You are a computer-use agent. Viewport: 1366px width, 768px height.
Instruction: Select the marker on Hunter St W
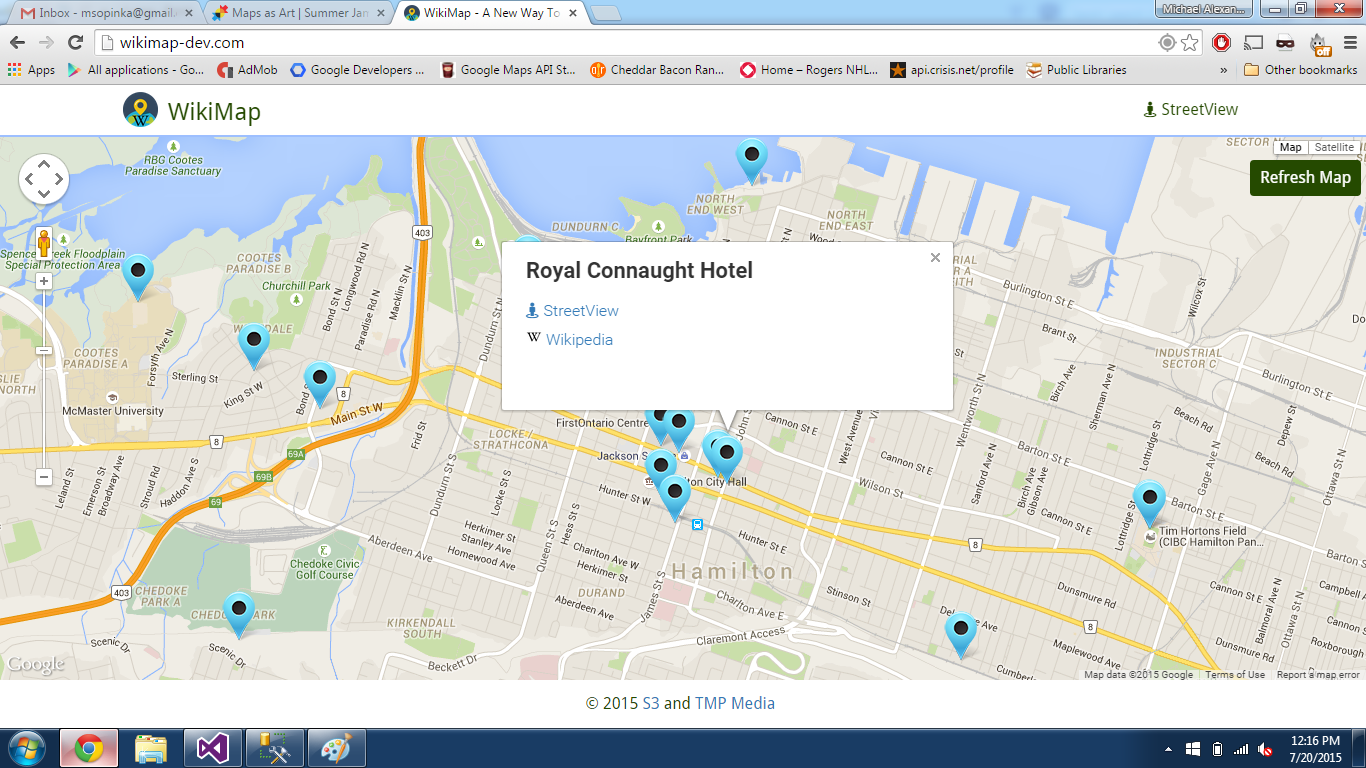point(675,497)
